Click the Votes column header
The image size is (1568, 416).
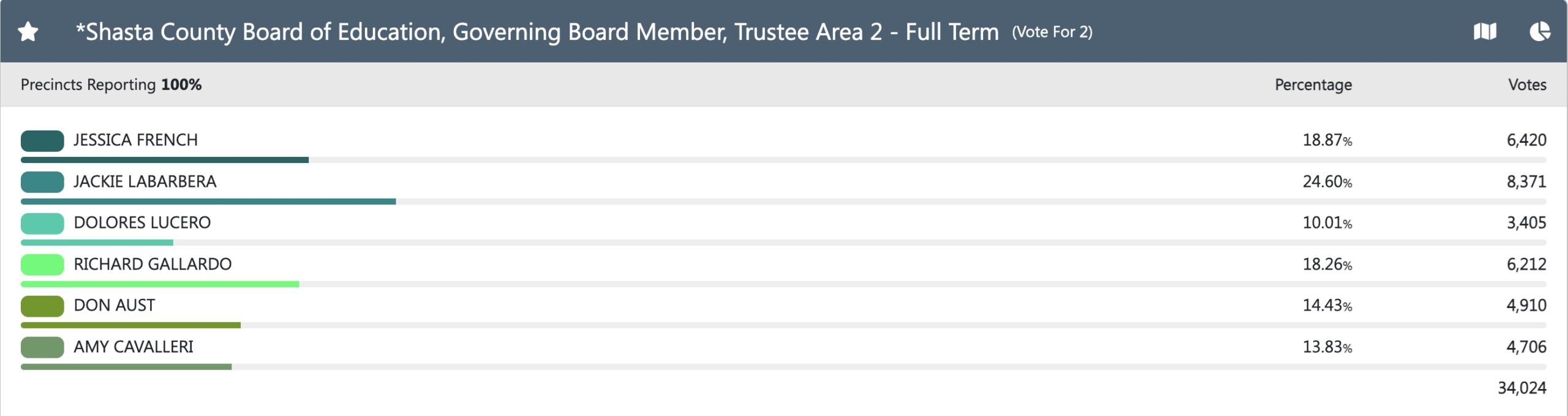pos(1527,85)
